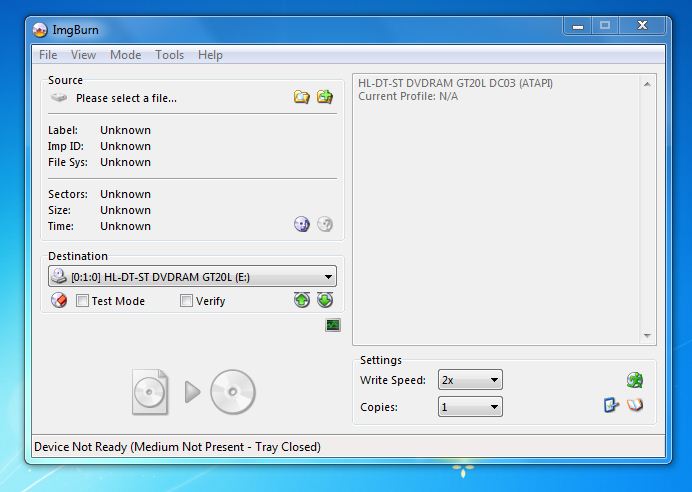The width and height of the screenshot is (692, 492).
Task: Open the Tools menu
Action: (x=169, y=55)
